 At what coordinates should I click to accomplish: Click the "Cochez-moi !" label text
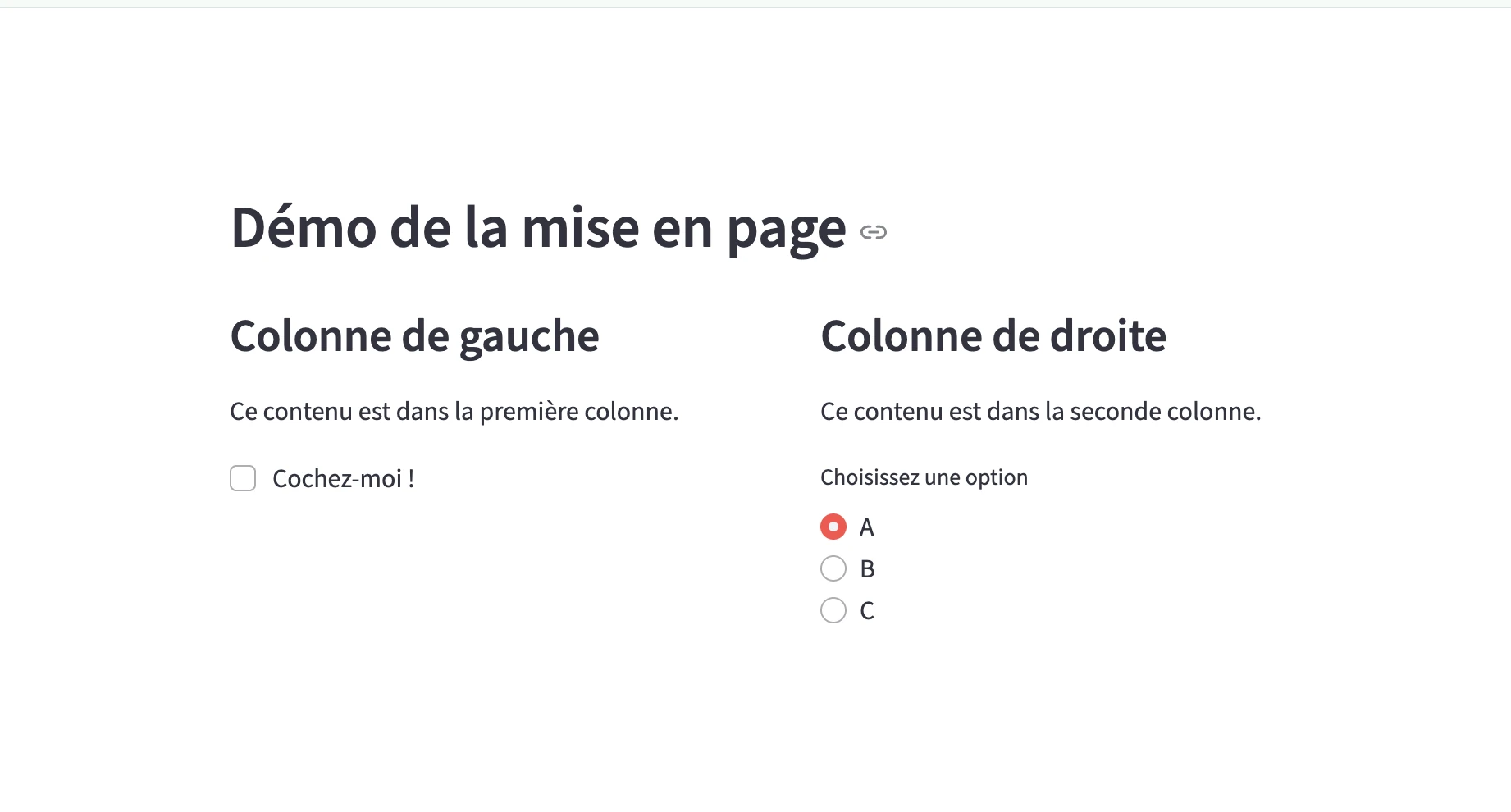click(343, 479)
